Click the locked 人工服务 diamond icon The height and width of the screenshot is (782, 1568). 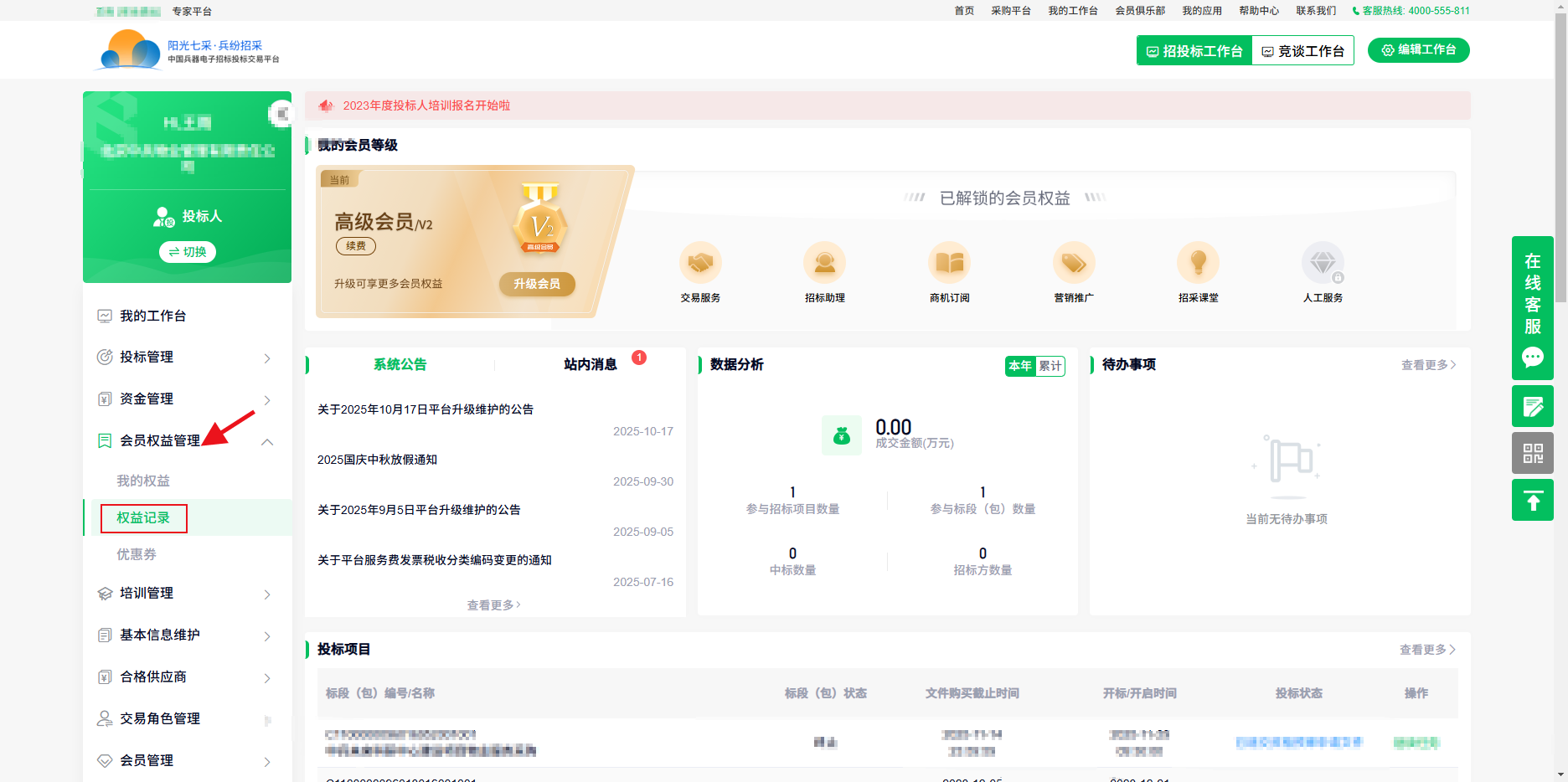coord(1323,264)
